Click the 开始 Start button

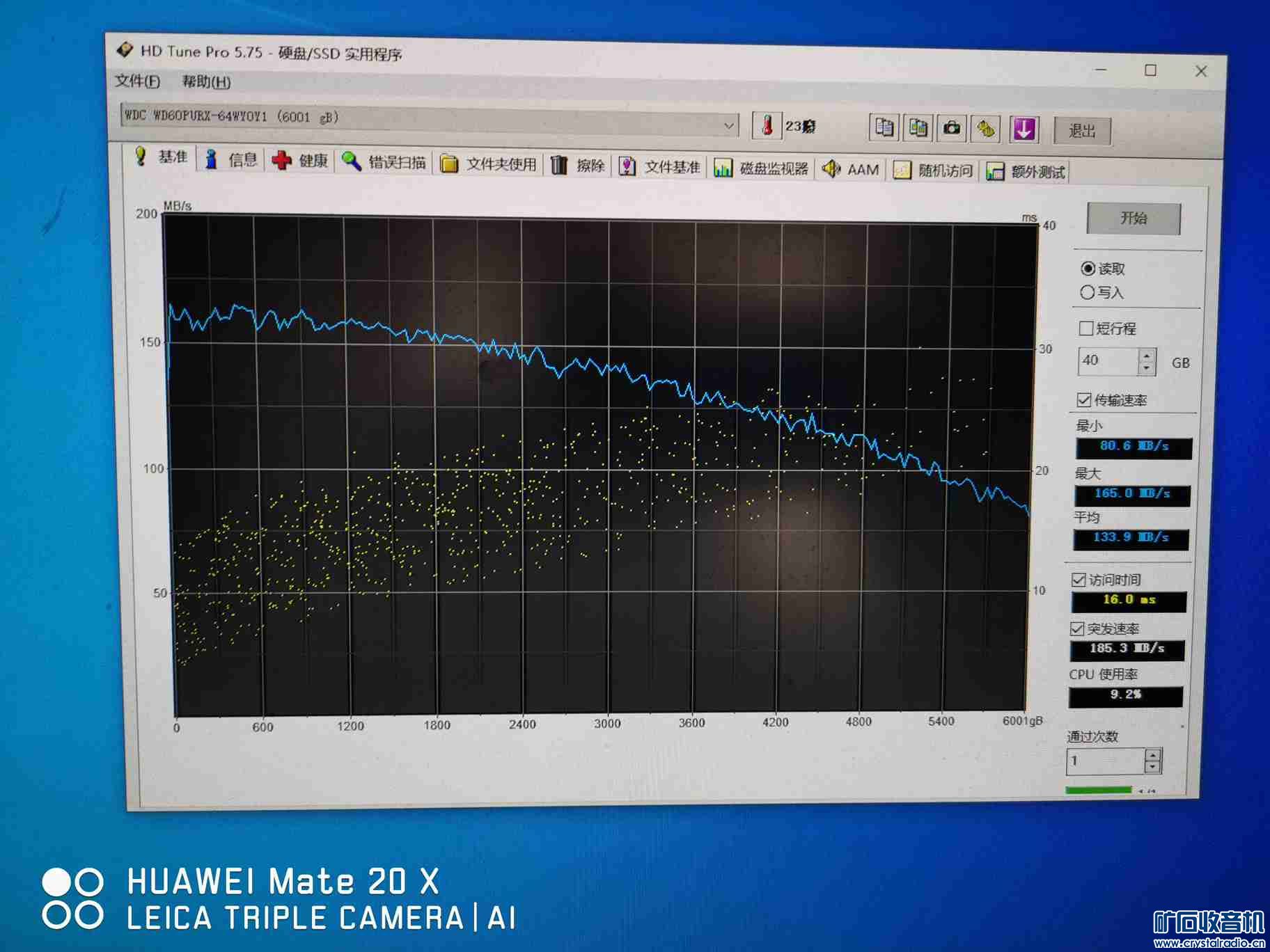[x=1134, y=218]
